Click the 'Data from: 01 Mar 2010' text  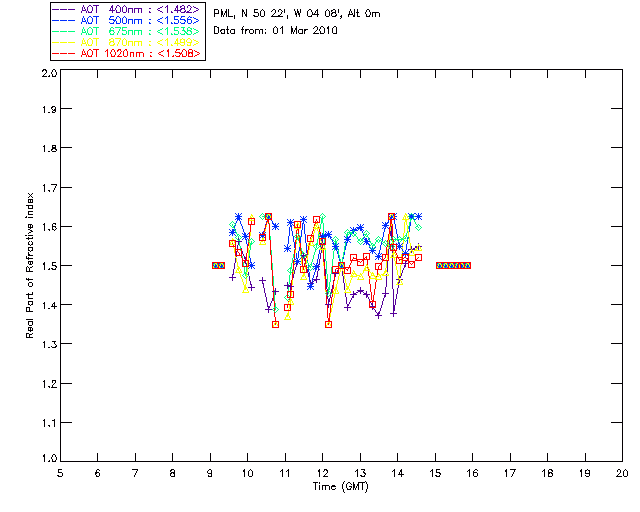(276, 31)
